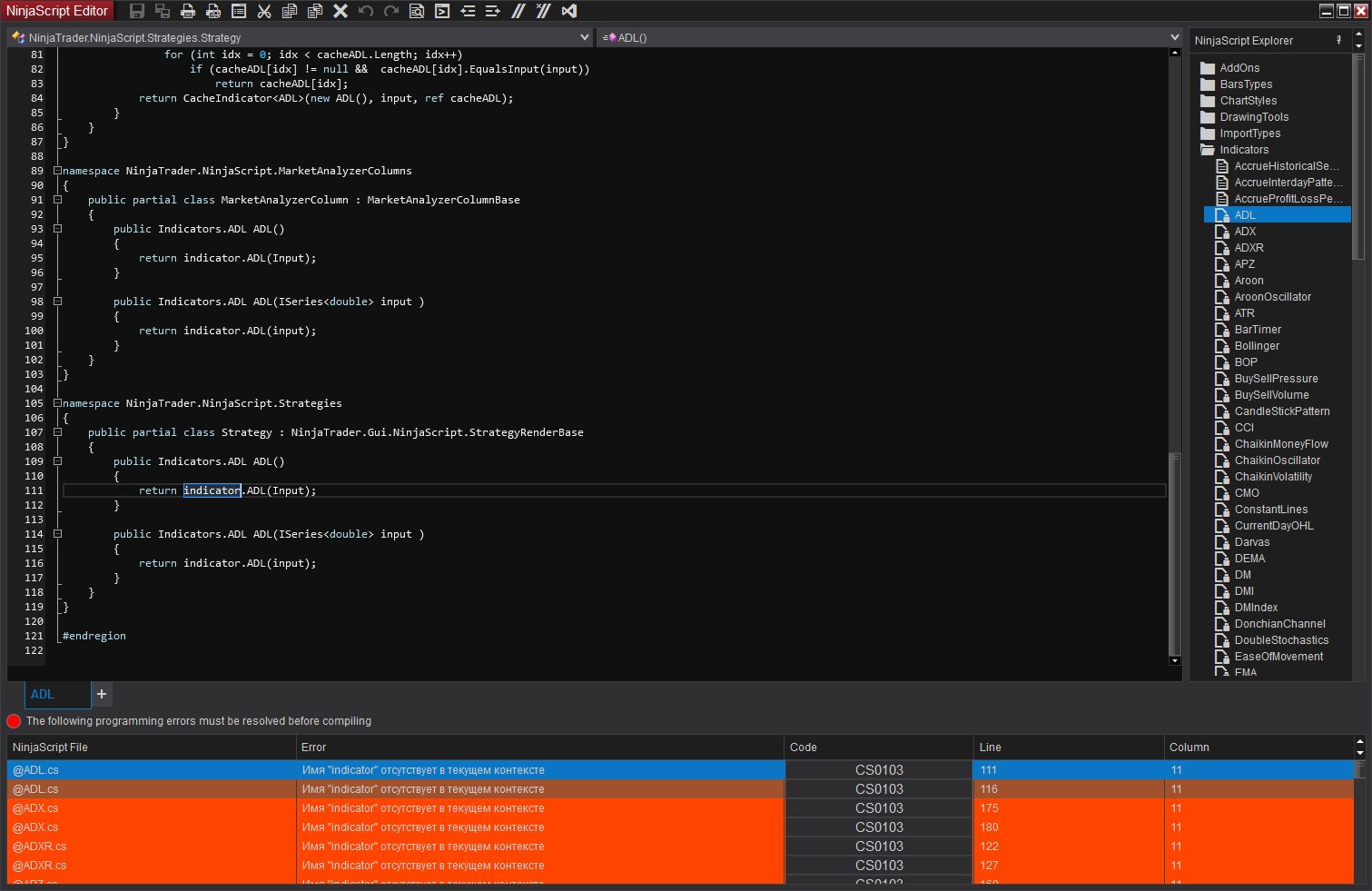The height and width of the screenshot is (891, 1372).
Task: Collapse the Indicators folder
Action: [1235, 150]
